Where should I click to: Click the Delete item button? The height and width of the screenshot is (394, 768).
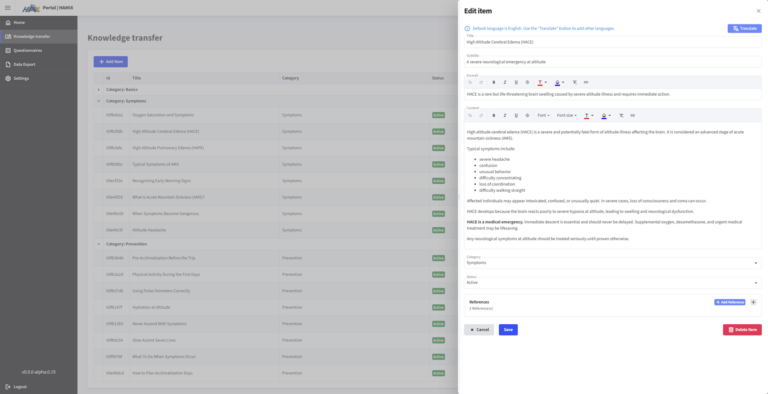click(x=742, y=330)
